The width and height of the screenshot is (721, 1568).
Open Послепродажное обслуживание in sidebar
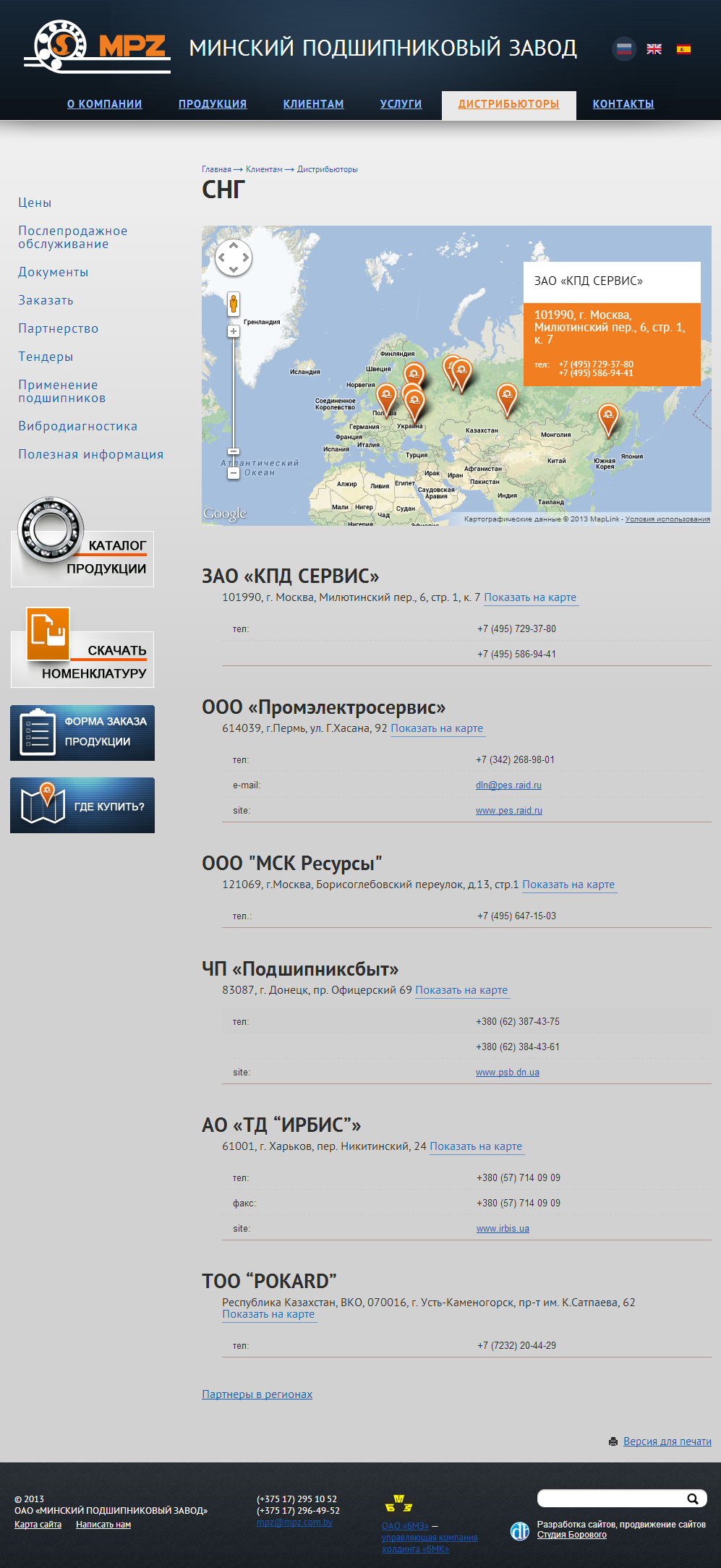72,237
